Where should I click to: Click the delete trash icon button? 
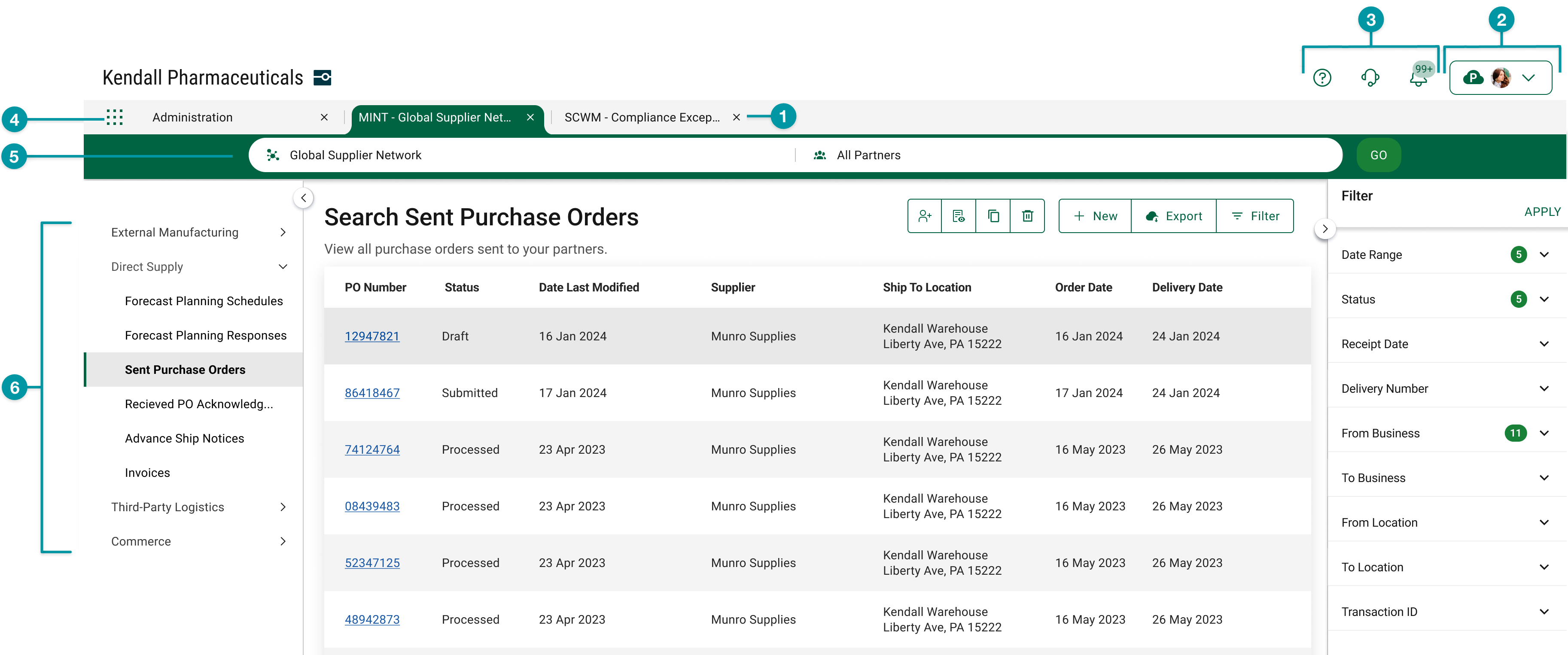click(1027, 216)
